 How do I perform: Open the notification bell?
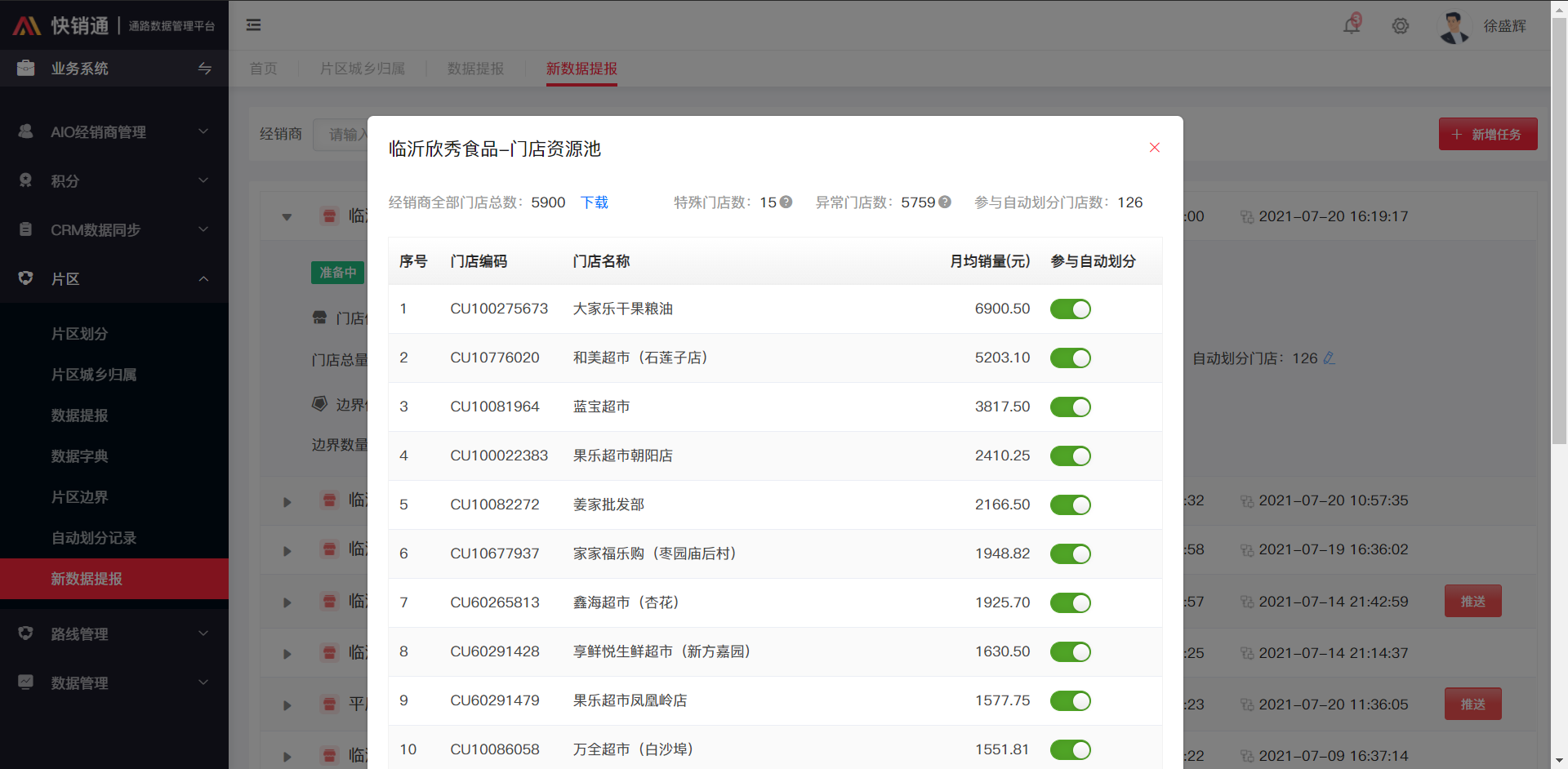coord(1352,25)
